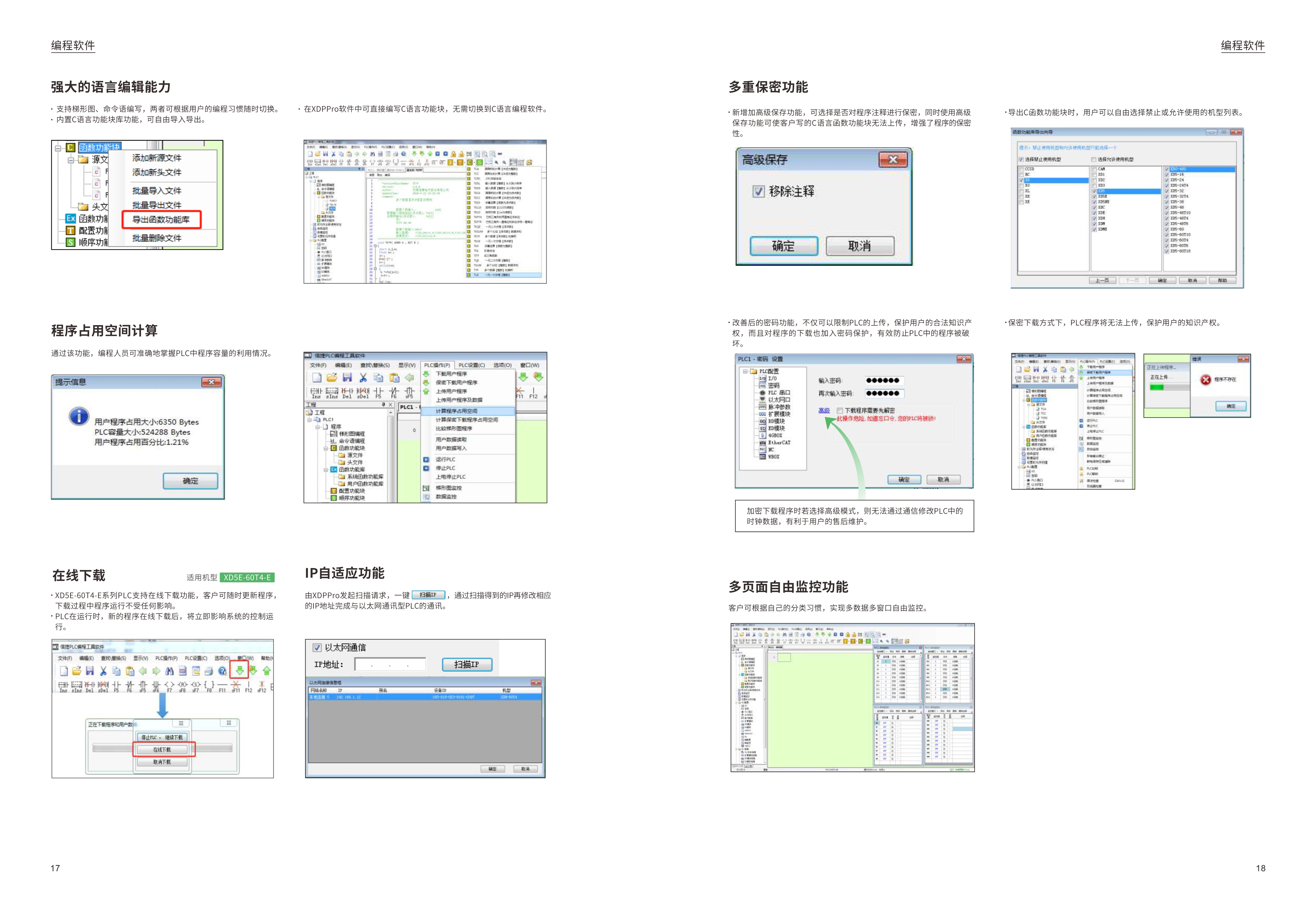Click Open folder icon in online-download window toolbar
The image size is (1316, 899).
tap(76, 671)
